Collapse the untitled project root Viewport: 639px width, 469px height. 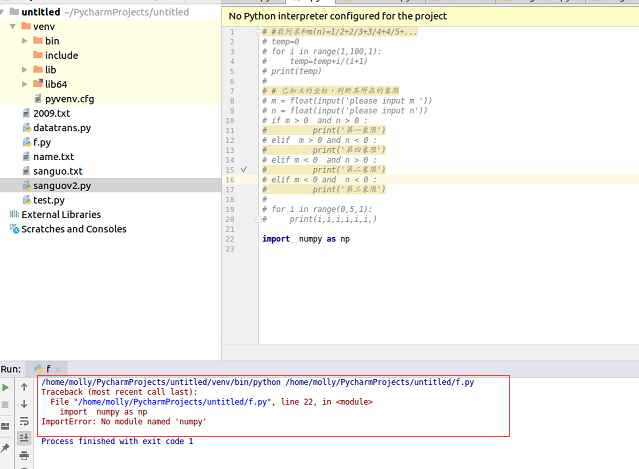click(x=2, y=12)
